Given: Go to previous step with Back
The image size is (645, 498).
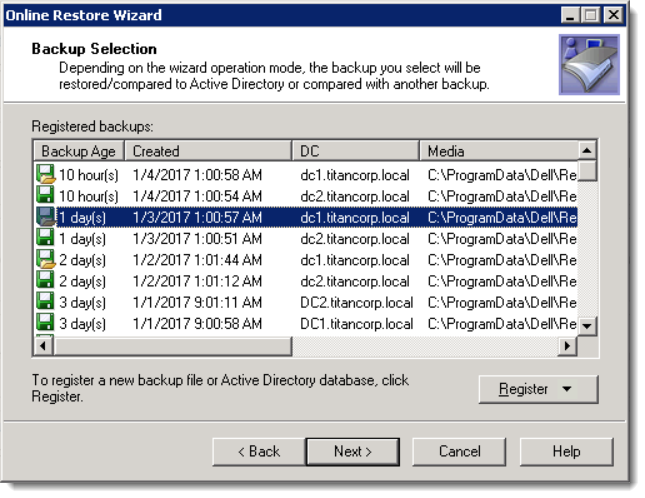Looking at the screenshot, I should pos(258,451).
